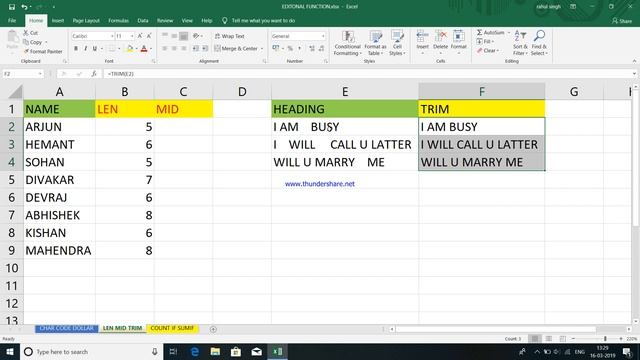This screenshot has width=640, height=360.
Task: Toggle Bold formatting
Action: (x=76, y=49)
